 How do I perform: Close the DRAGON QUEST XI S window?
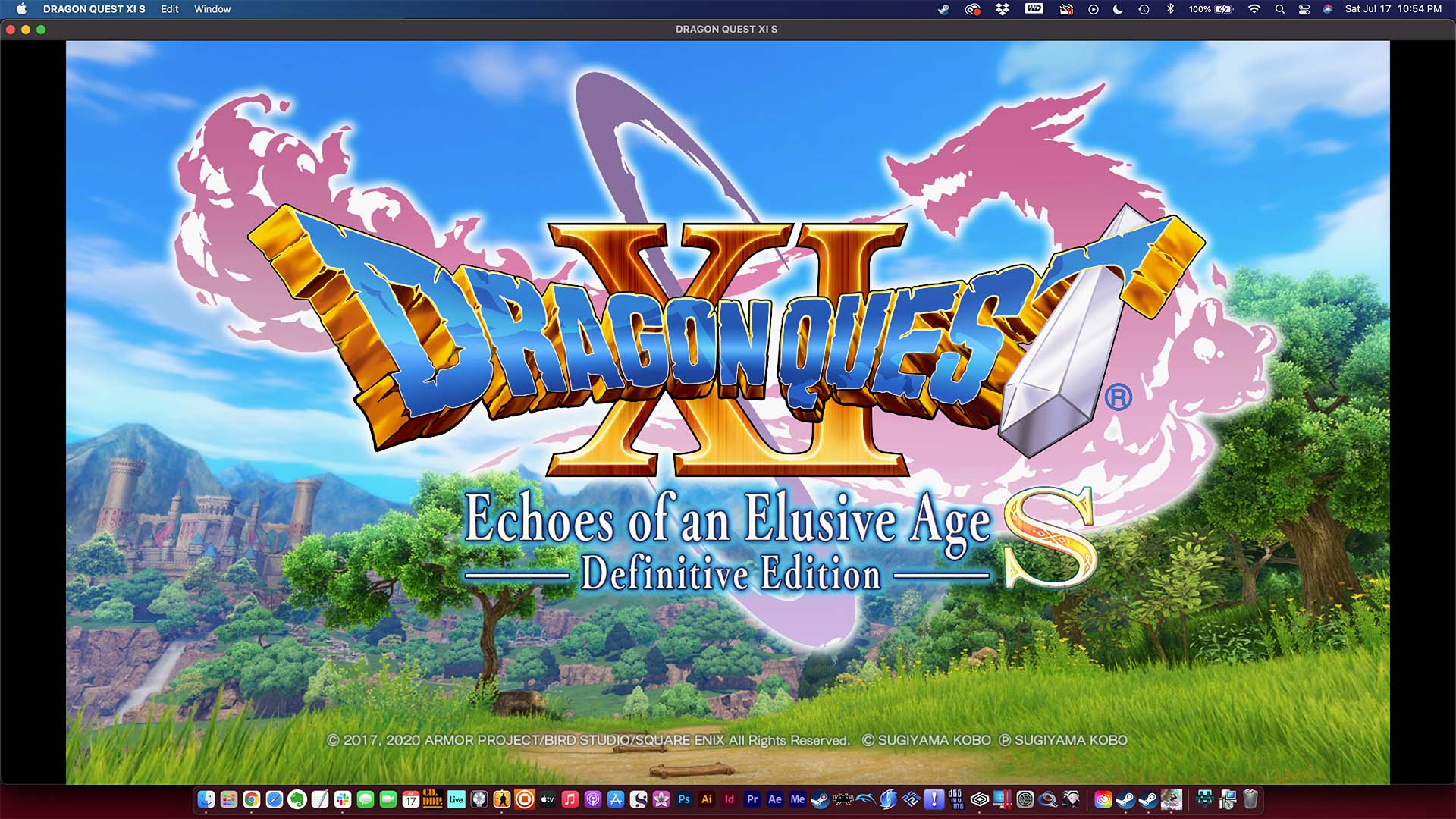point(11,30)
